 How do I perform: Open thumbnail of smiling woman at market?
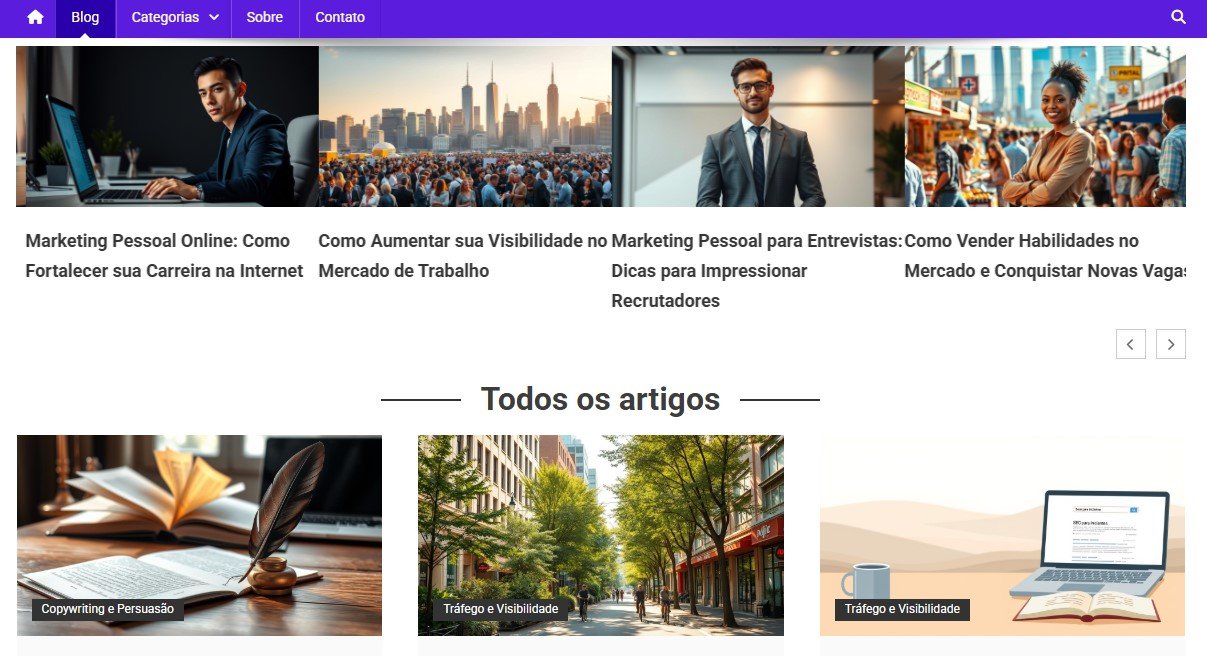(1045, 126)
